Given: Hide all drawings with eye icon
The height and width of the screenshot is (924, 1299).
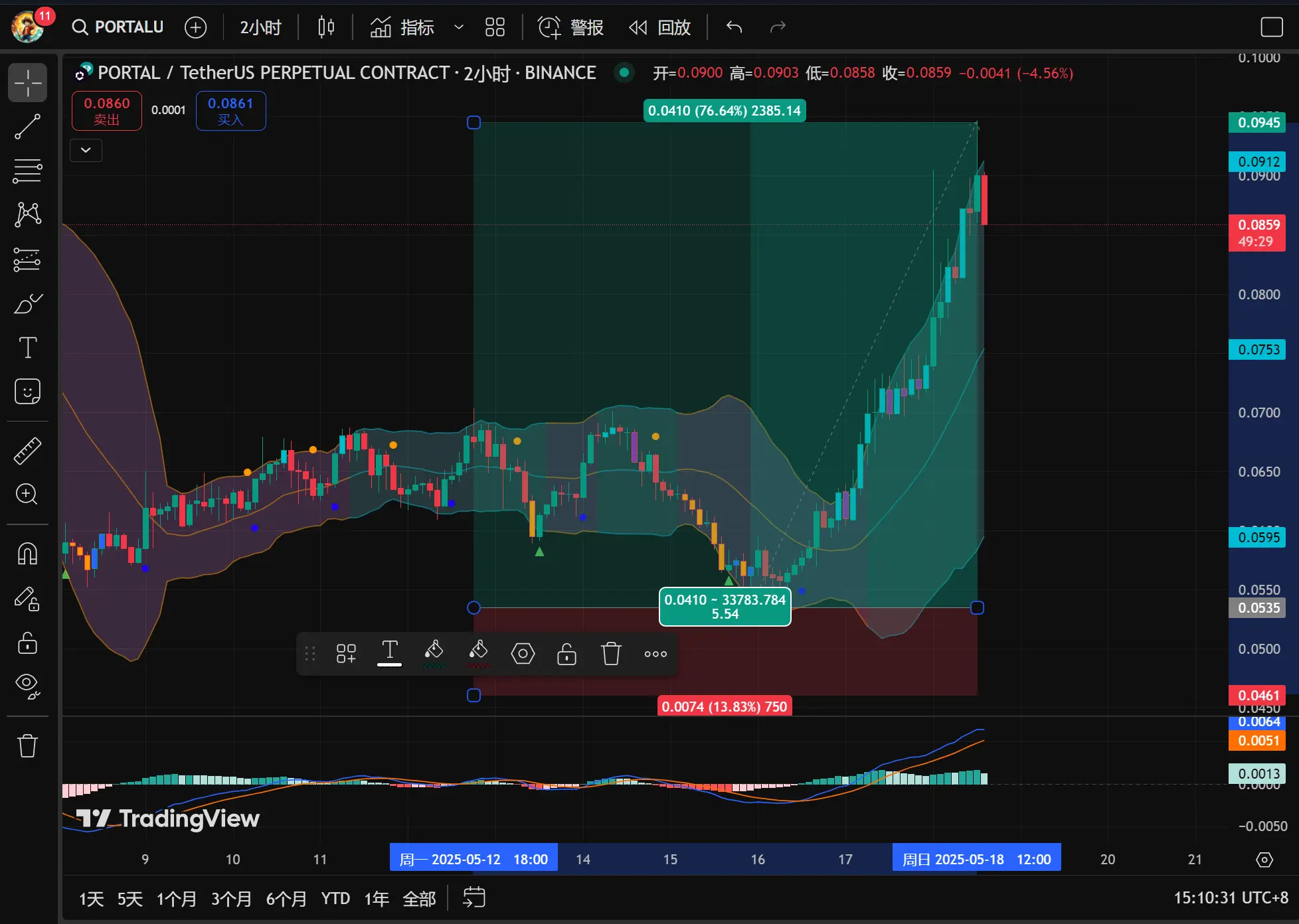Looking at the screenshot, I should click(x=27, y=686).
